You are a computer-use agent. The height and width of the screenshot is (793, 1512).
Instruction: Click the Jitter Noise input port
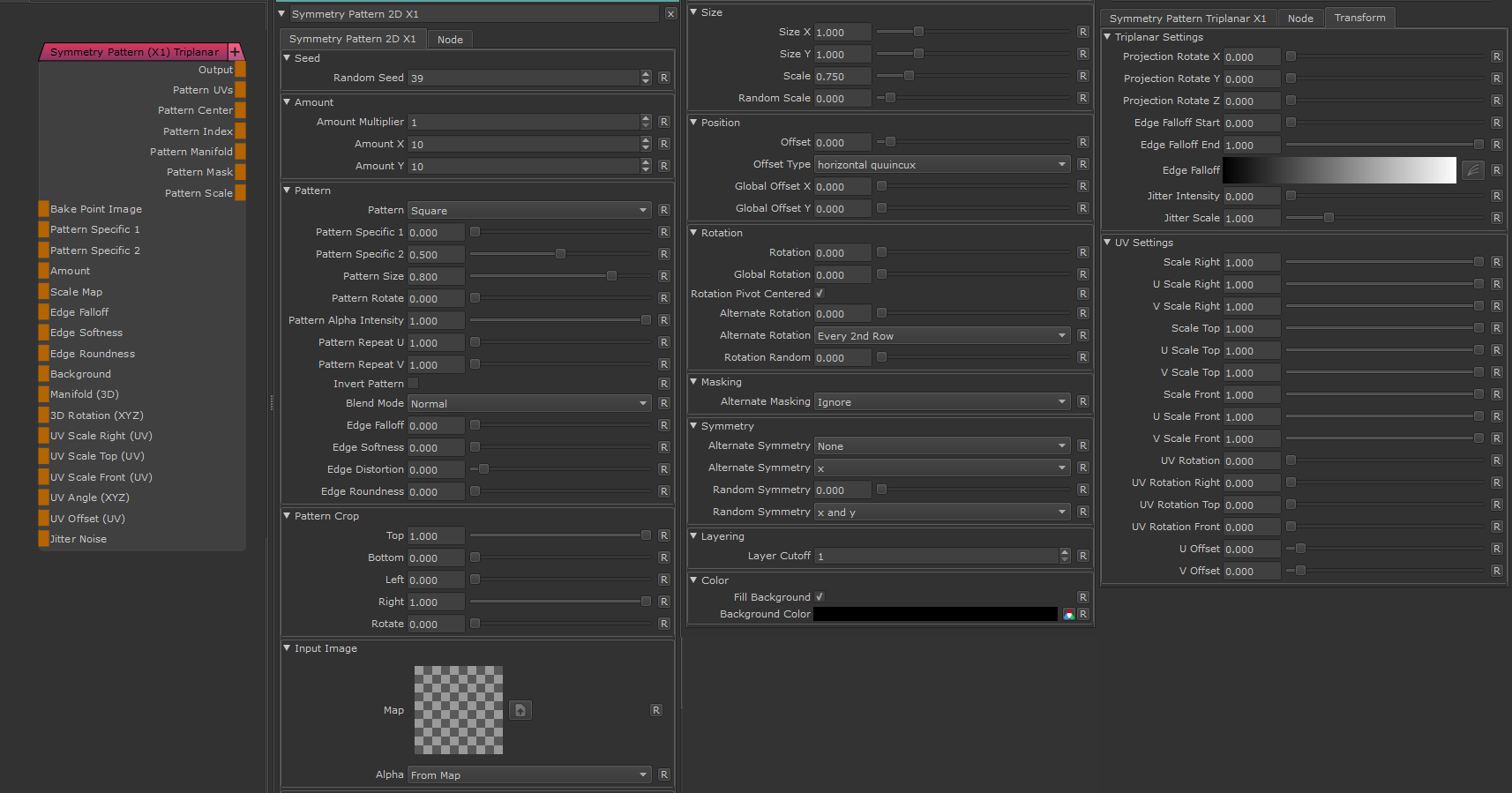(43, 539)
